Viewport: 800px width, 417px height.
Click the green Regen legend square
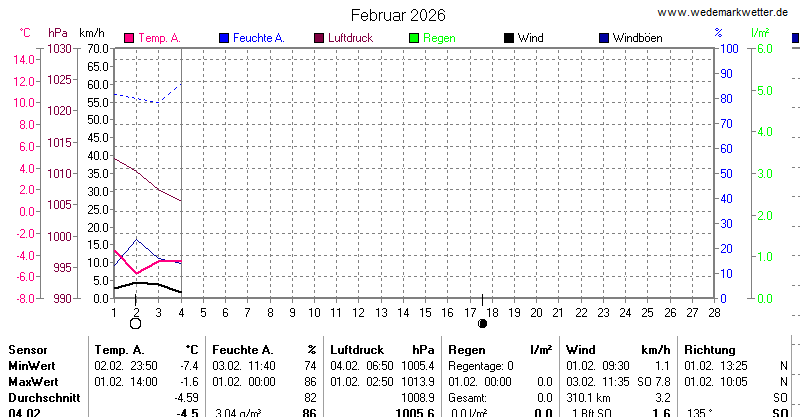(x=414, y=38)
